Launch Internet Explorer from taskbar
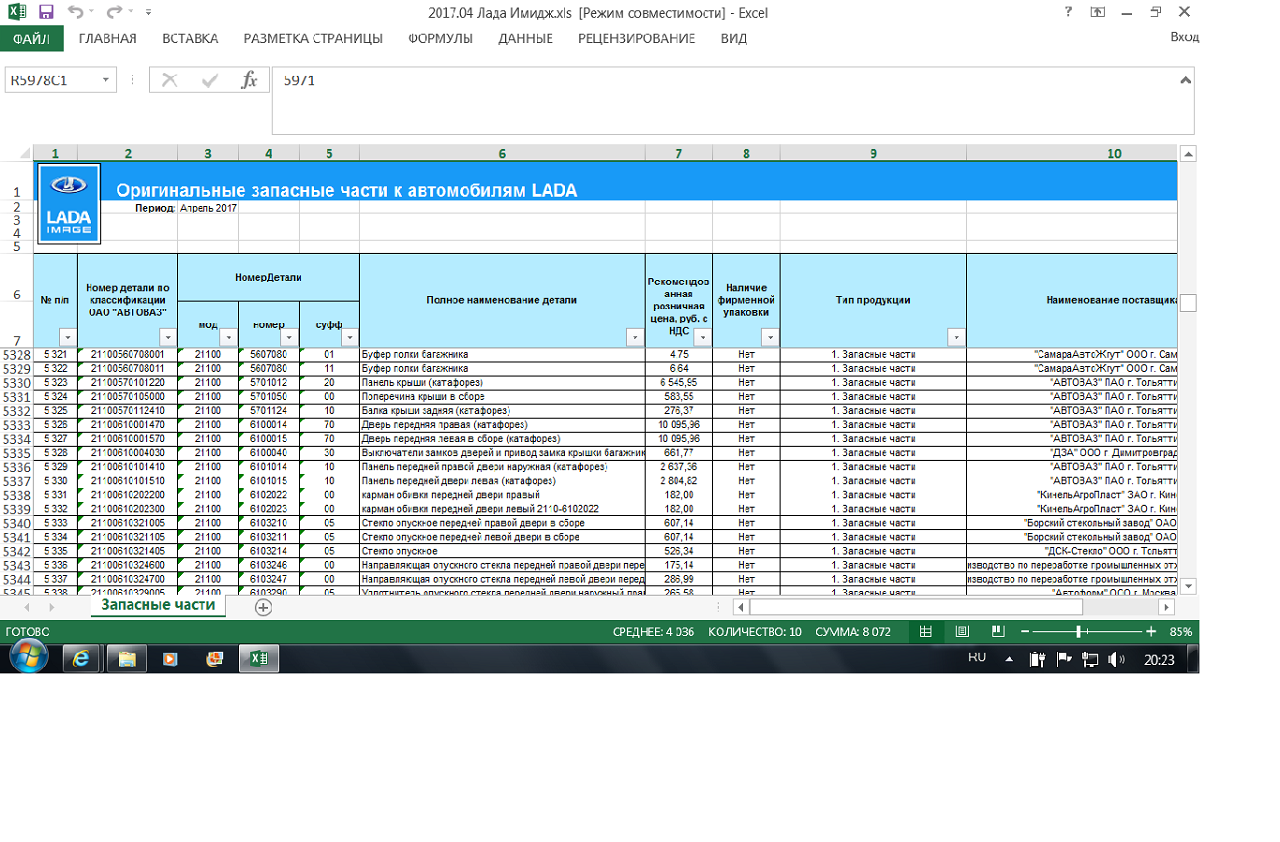The image size is (1280, 842). [81, 659]
